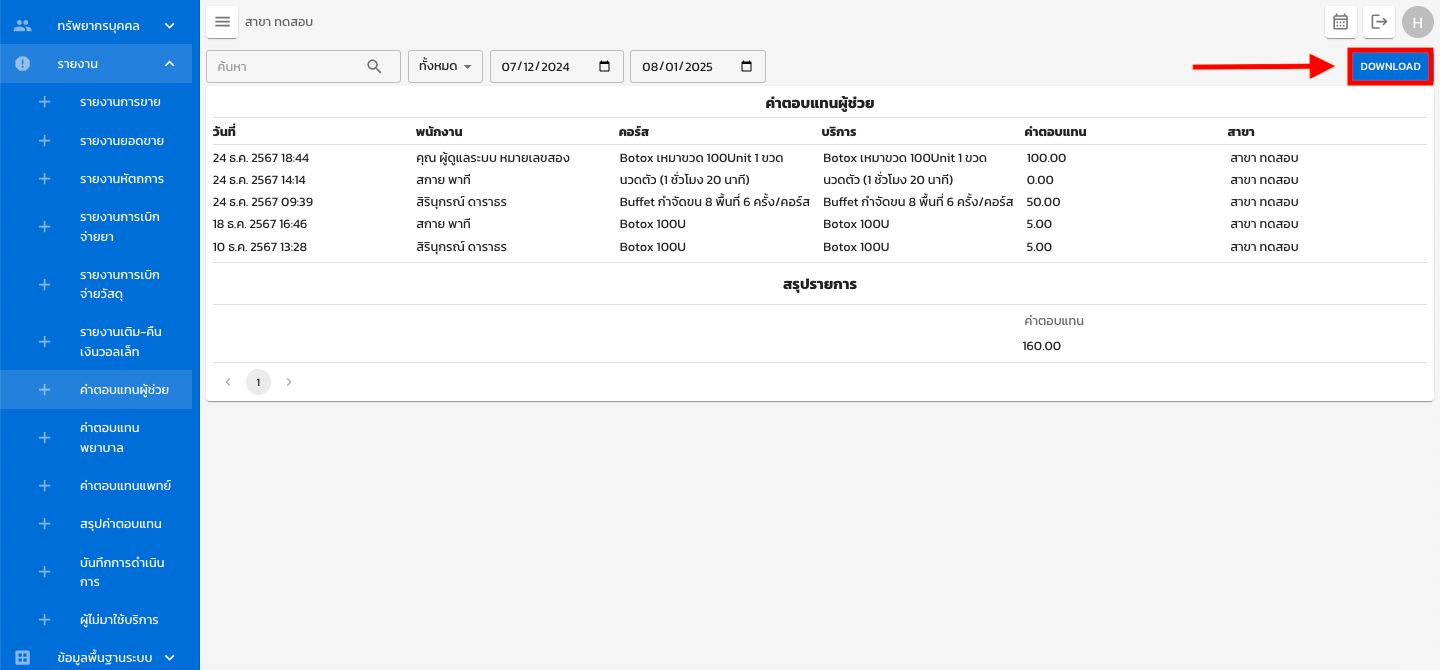Click date cell 24 ธ.ค. 2567 18:44
The image size is (1440, 670).
pyautogui.click(x=261, y=158)
